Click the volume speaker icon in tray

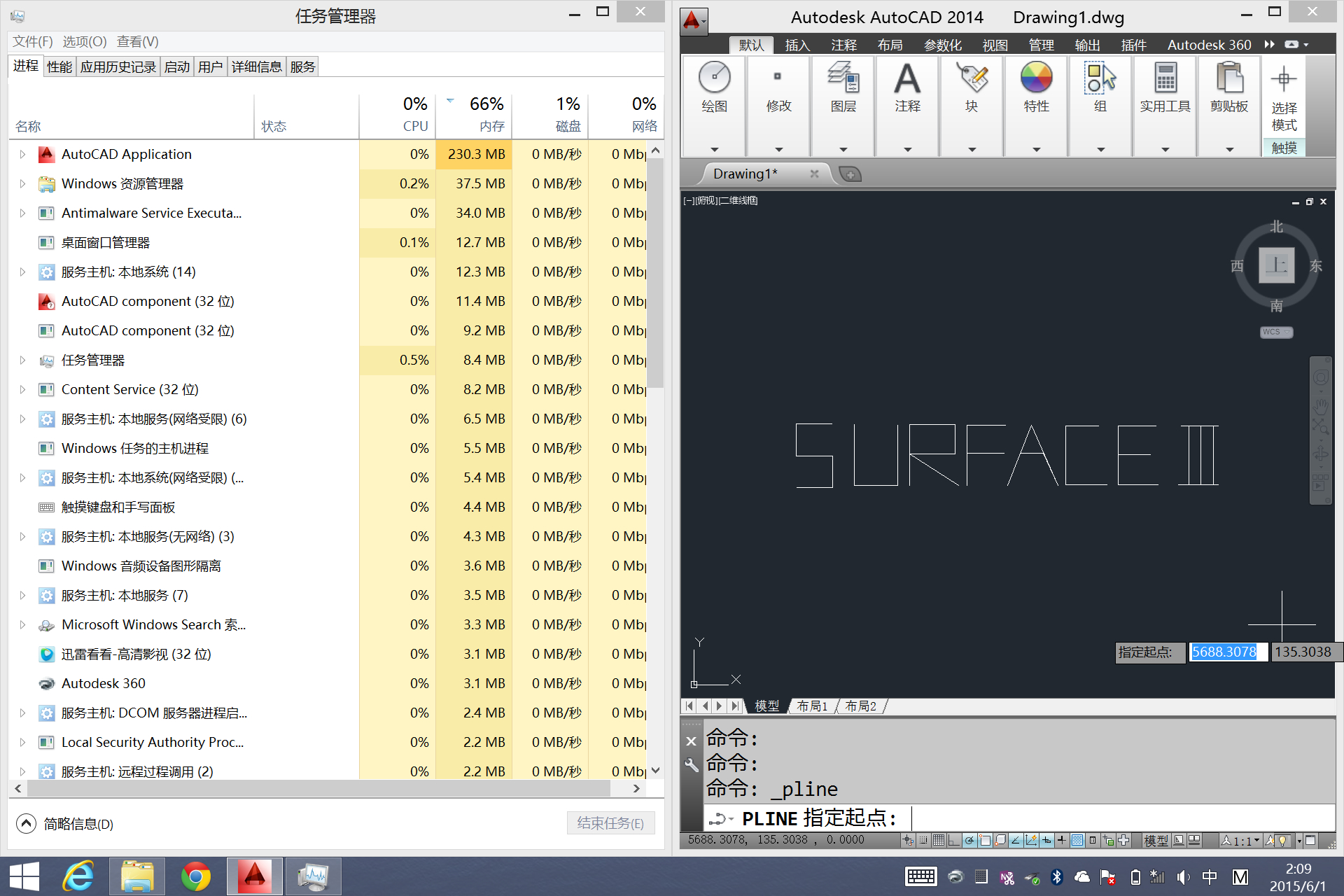(x=1183, y=876)
